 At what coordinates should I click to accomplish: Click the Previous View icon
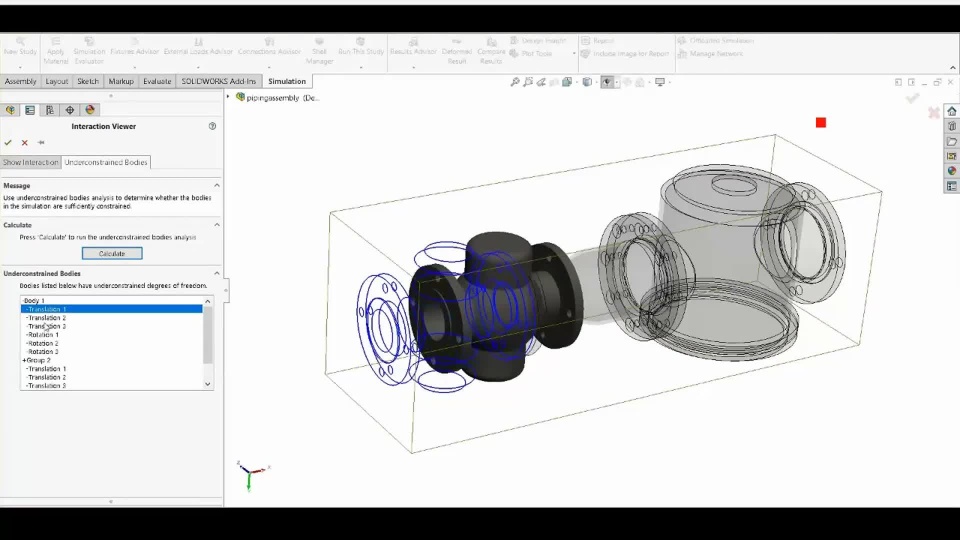point(541,82)
